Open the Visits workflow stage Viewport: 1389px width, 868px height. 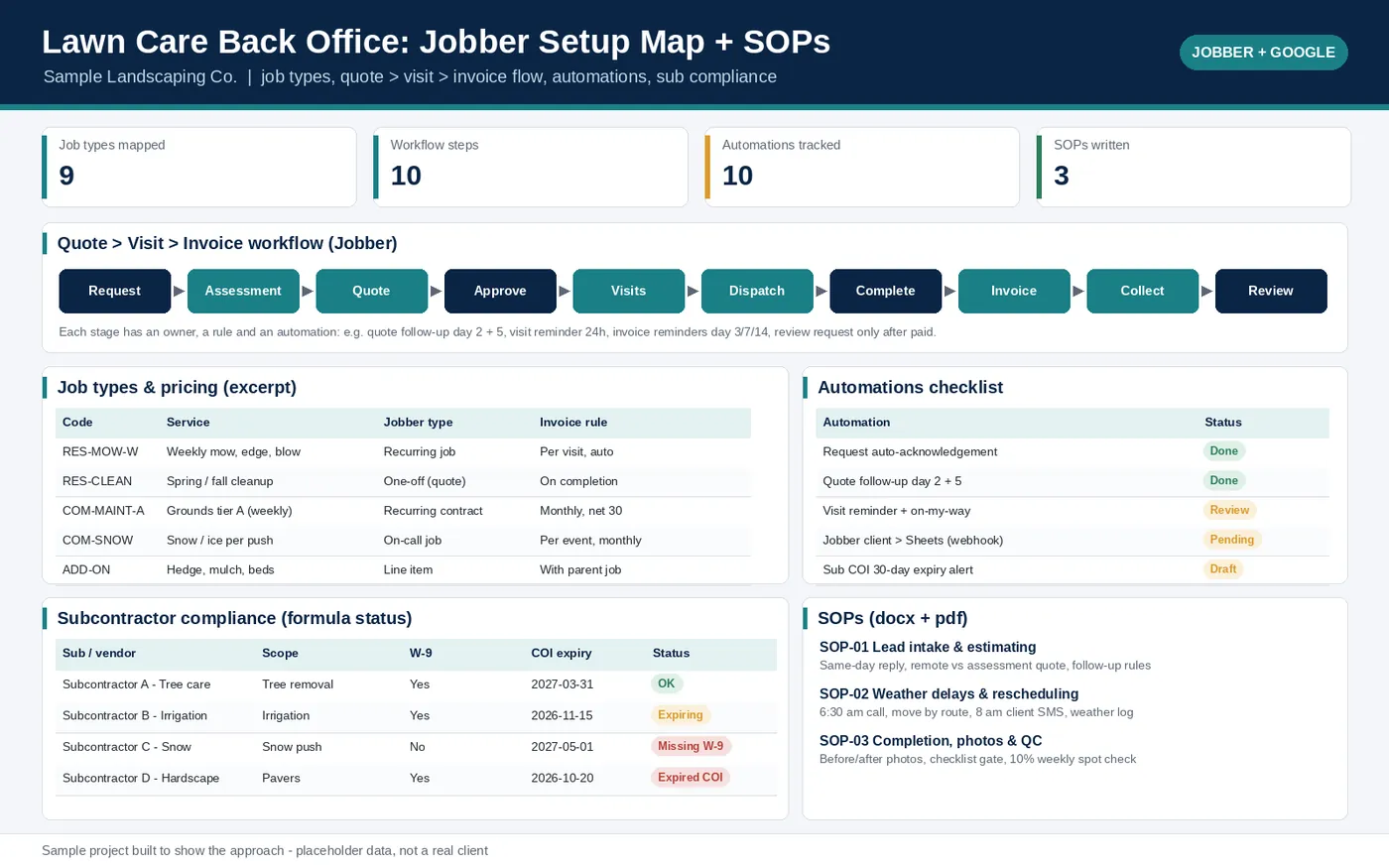point(629,291)
